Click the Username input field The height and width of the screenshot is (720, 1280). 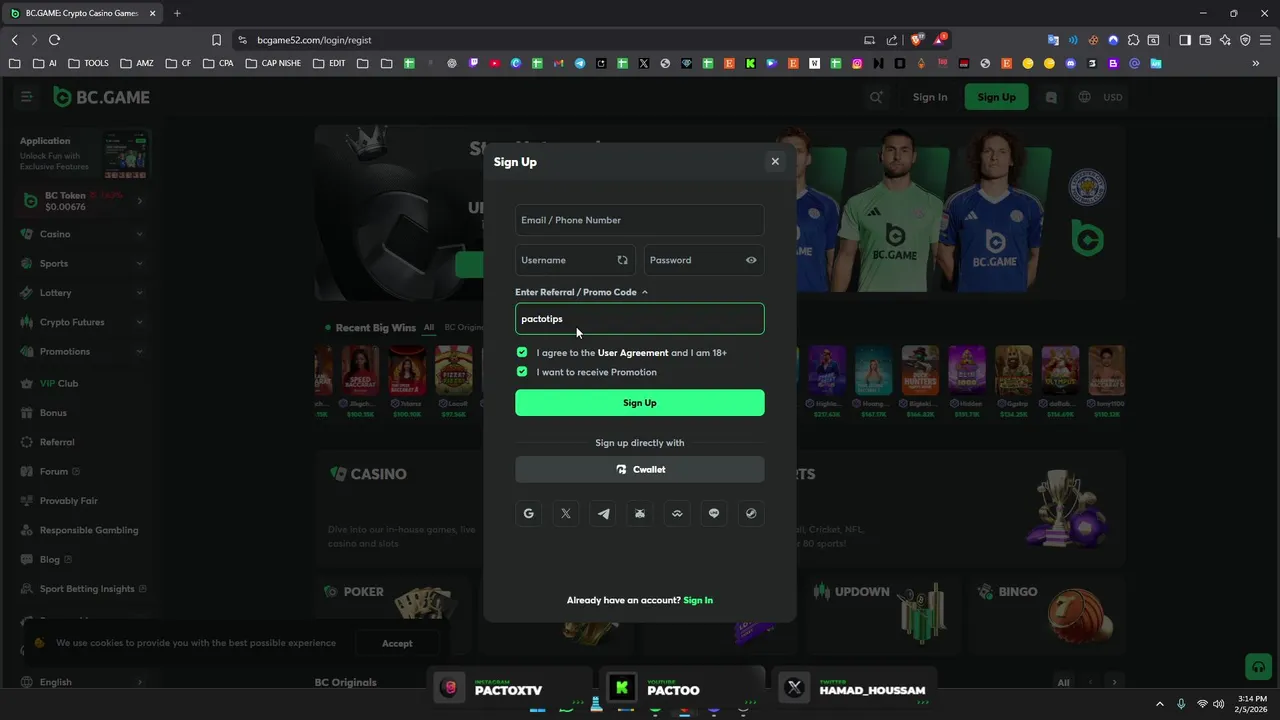click(x=576, y=260)
